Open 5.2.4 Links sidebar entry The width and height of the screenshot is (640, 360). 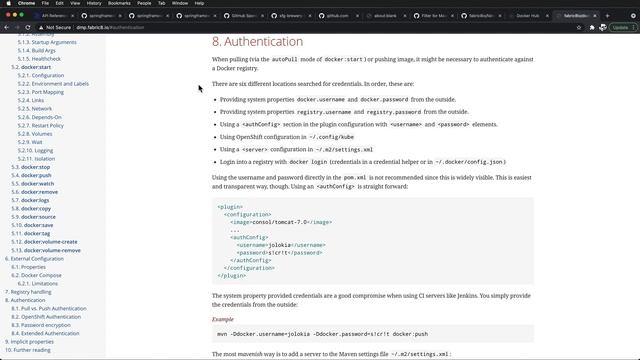coord(31,100)
